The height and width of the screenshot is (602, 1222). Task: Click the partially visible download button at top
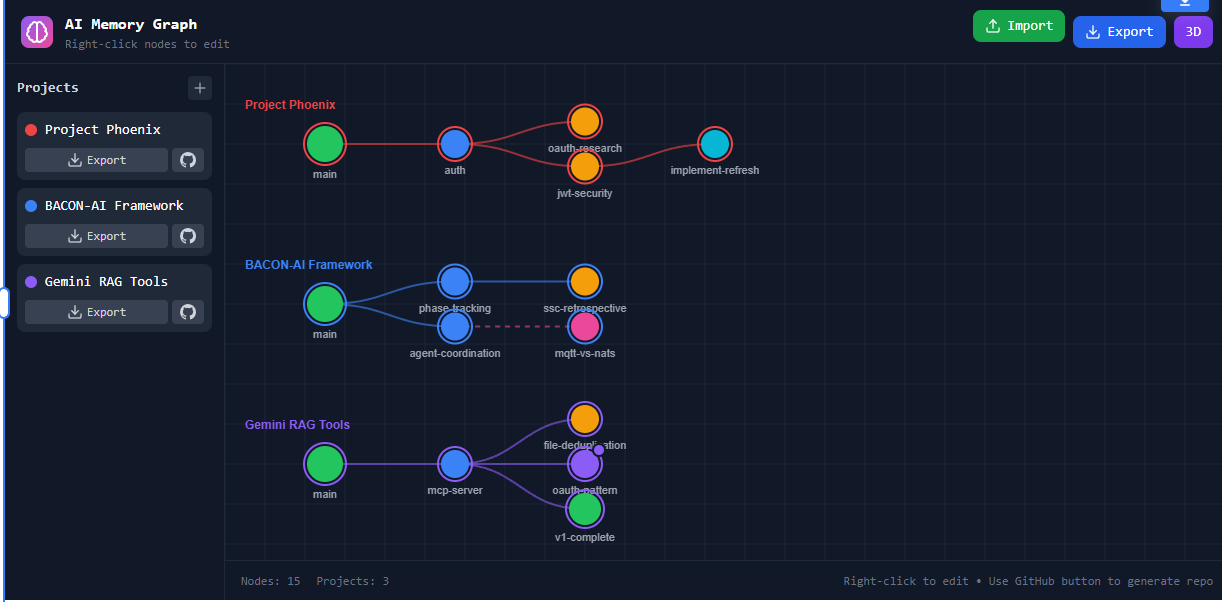click(1185, 5)
